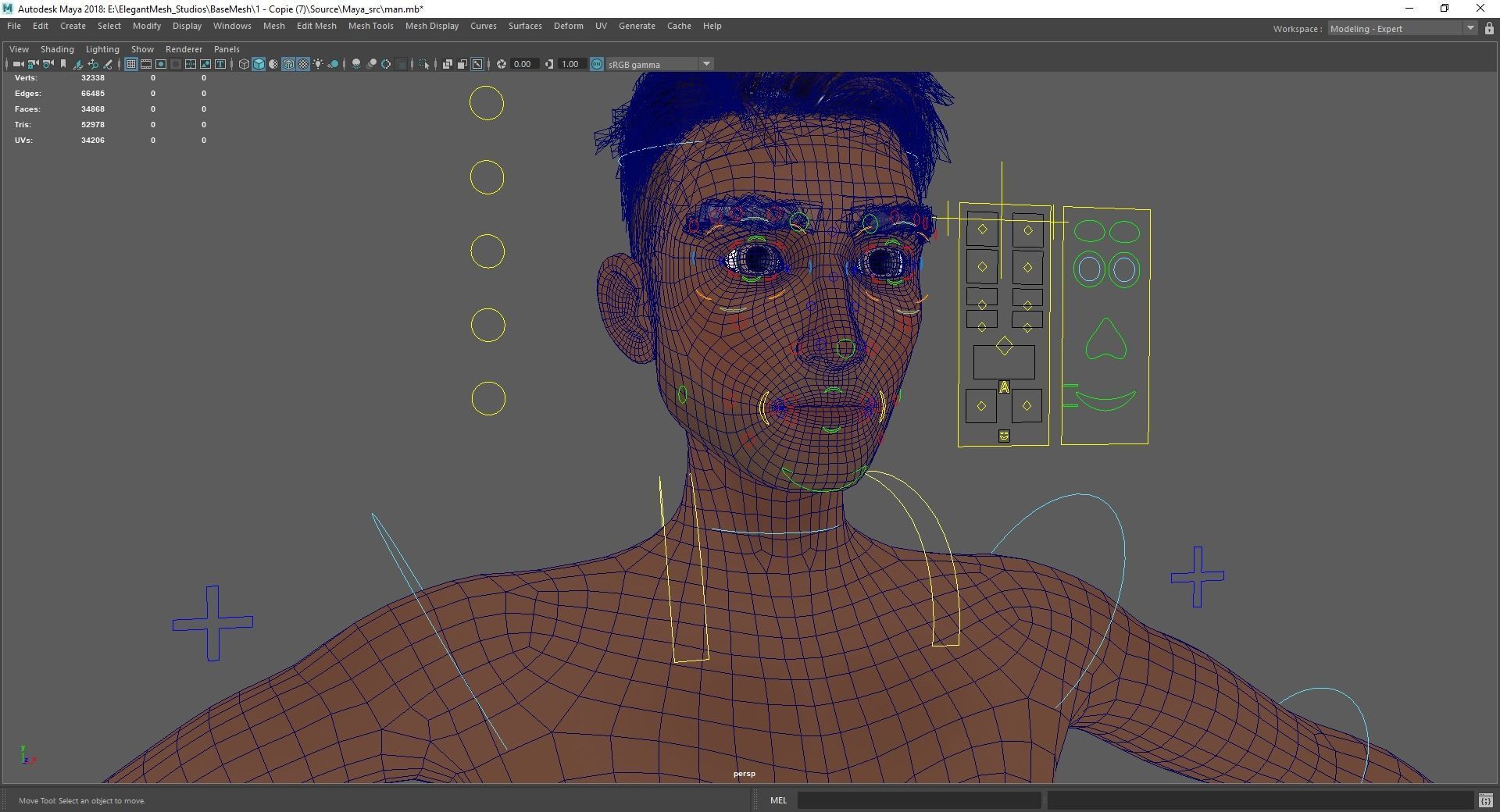This screenshot has width=1500, height=812.
Task: Open the Edit Mesh menu
Action: (x=316, y=26)
